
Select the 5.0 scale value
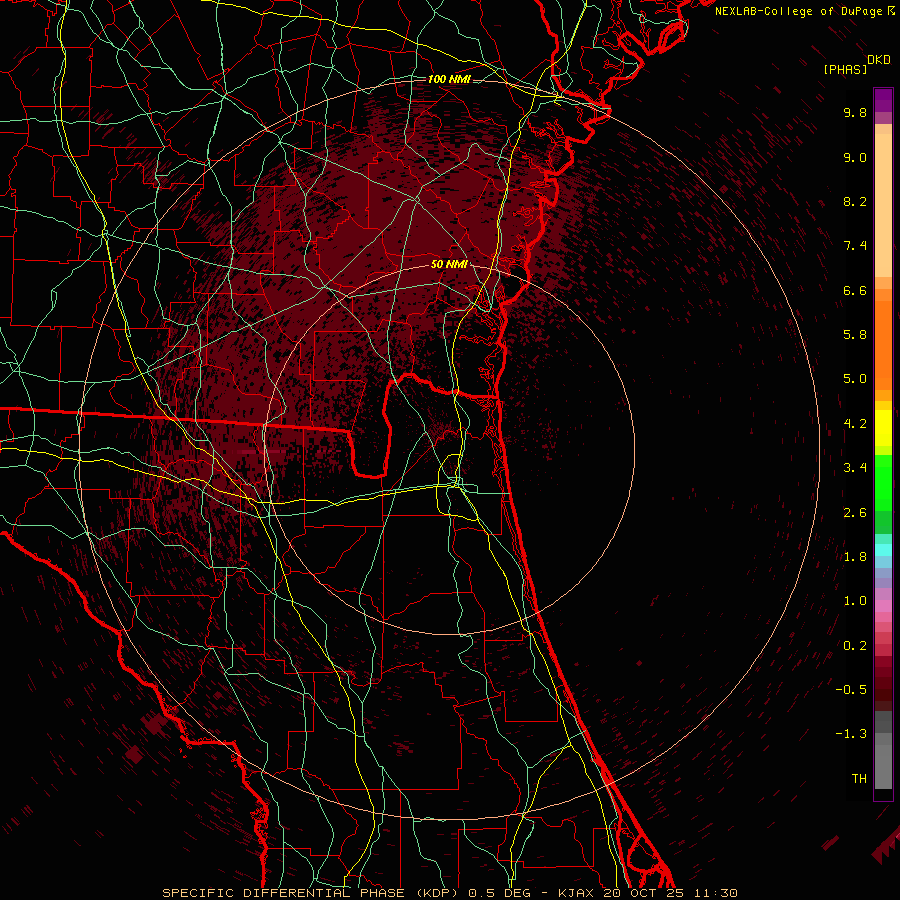(x=855, y=379)
